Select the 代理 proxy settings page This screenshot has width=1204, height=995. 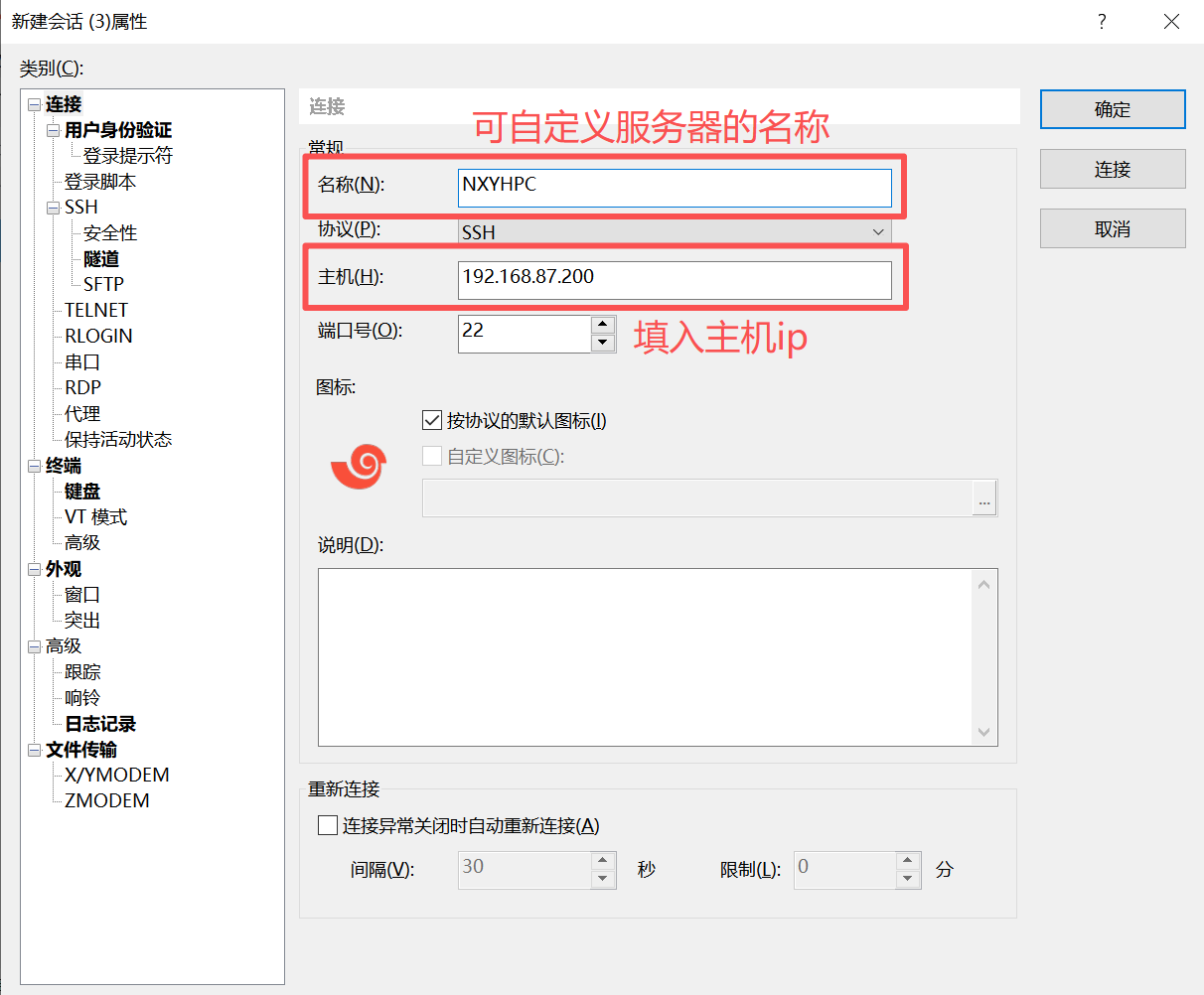(81, 413)
